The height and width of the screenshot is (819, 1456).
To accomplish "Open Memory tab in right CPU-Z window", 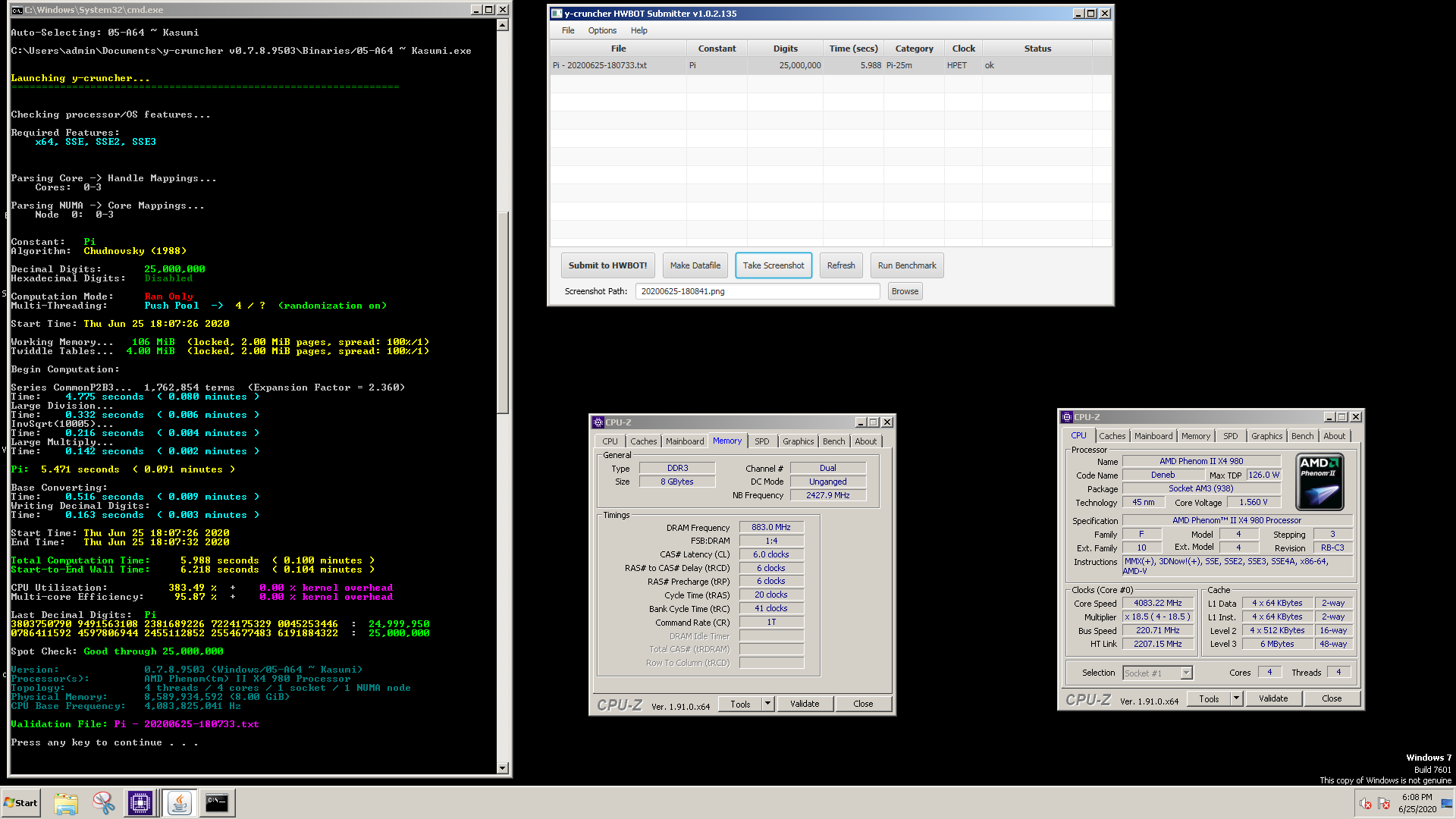I will click(1196, 436).
